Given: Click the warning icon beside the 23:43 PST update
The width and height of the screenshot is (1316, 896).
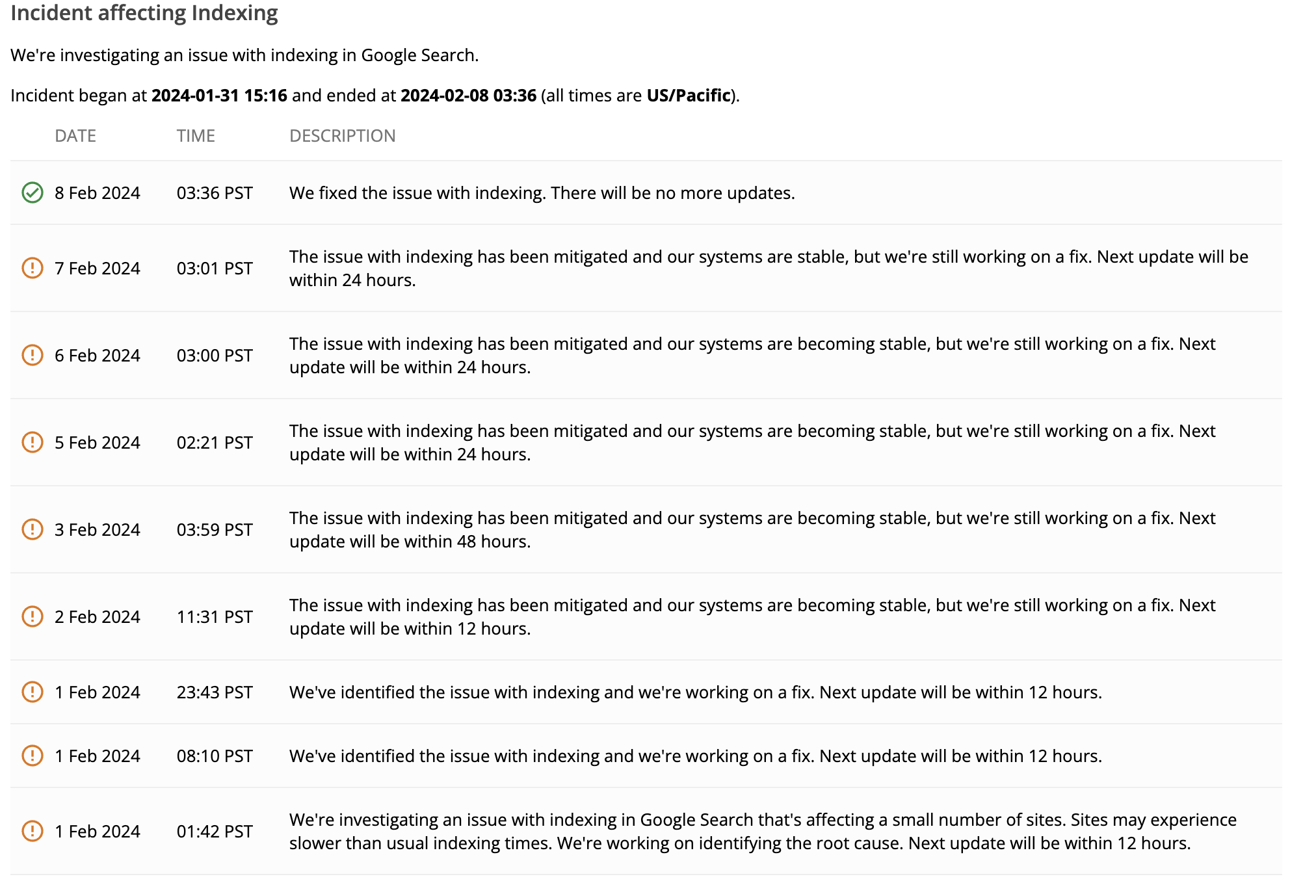Looking at the screenshot, I should (x=33, y=692).
